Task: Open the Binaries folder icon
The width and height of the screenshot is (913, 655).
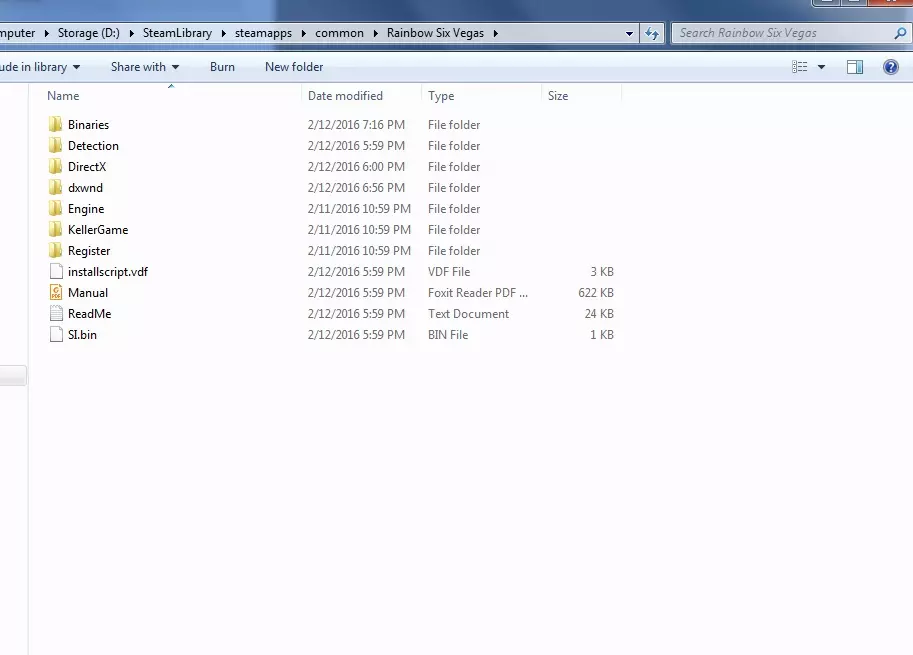Action: [x=55, y=124]
